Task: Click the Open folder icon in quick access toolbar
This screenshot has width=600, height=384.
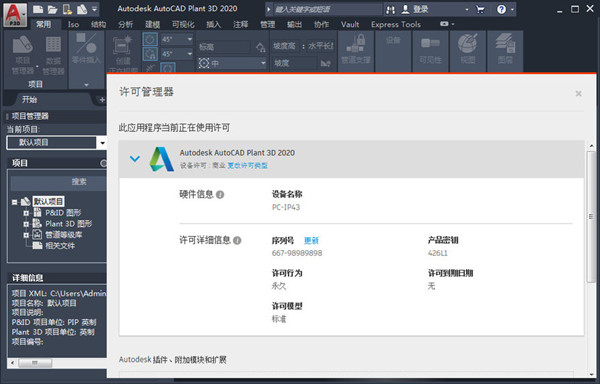Action: point(52,10)
